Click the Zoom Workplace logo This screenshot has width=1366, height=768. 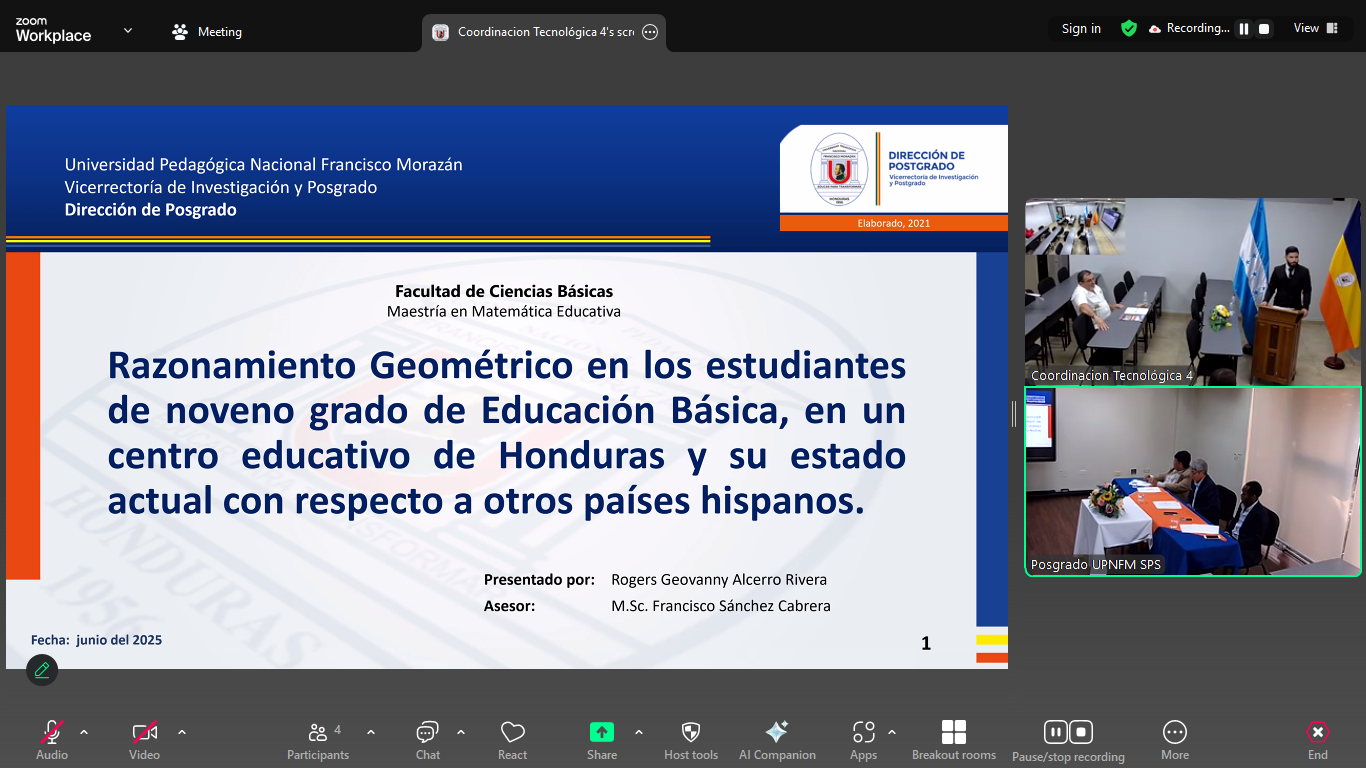coord(53,30)
